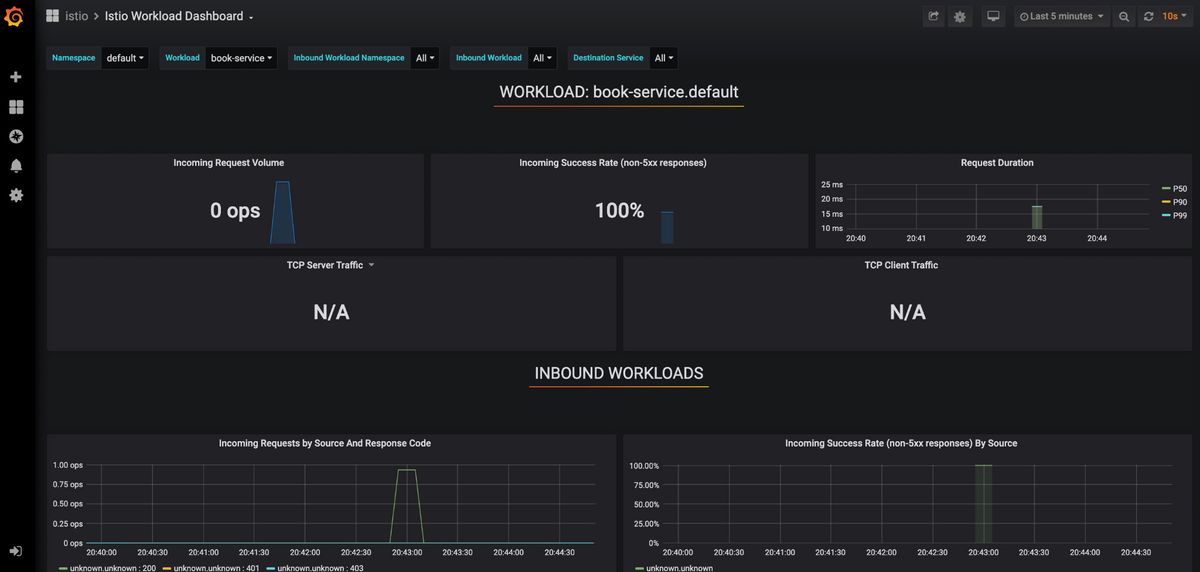Click the Sign in icon at sidebar bottom

tap(16, 551)
